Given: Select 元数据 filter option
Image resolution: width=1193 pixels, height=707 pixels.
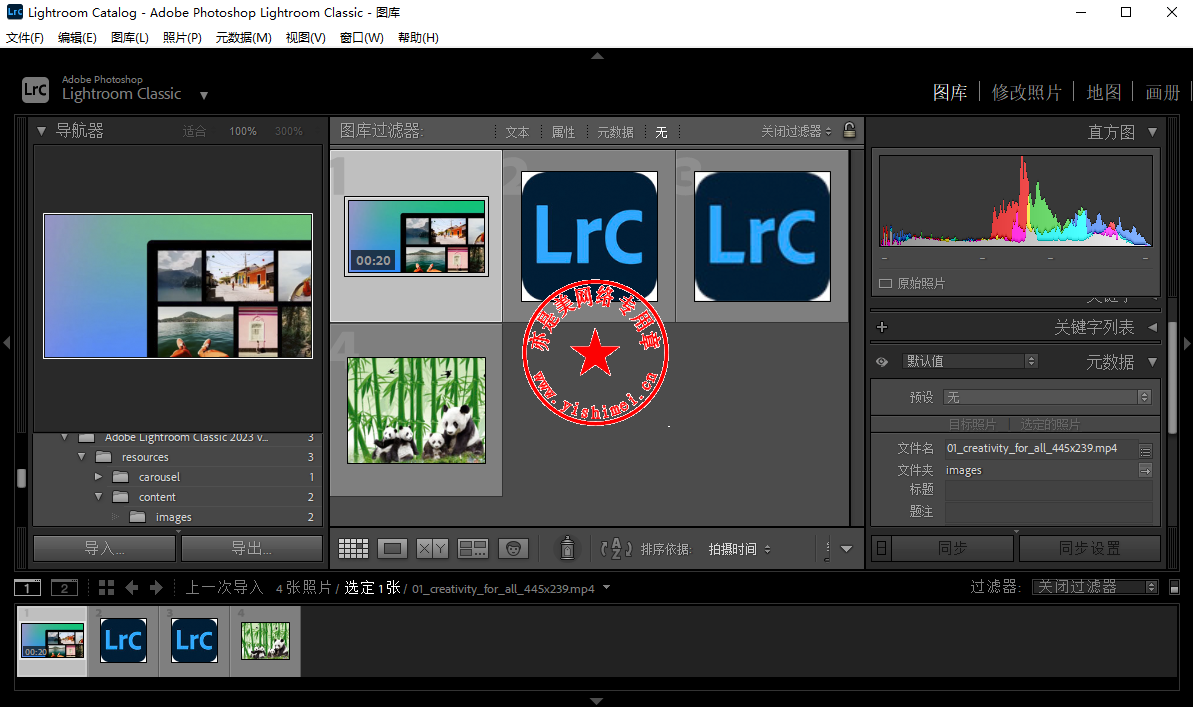Looking at the screenshot, I should (615, 132).
